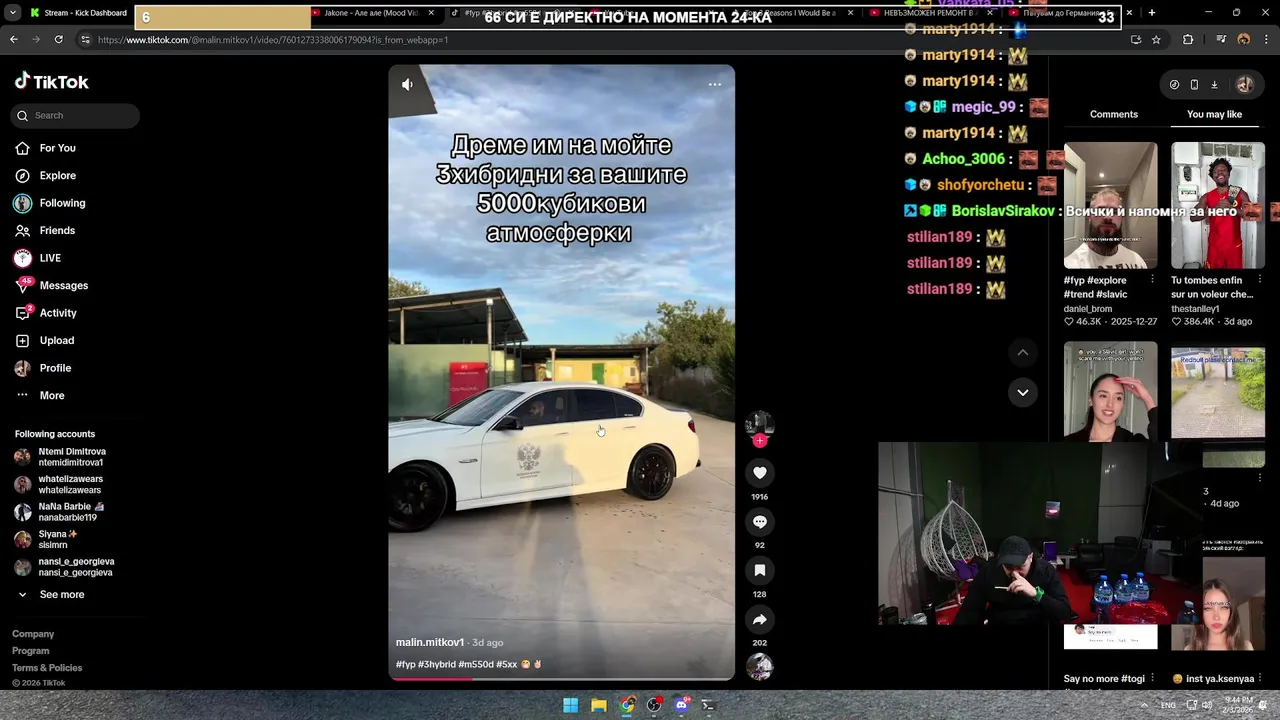Open Discord from the taskbar
The width and height of the screenshot is (1280, 720).
682,705
